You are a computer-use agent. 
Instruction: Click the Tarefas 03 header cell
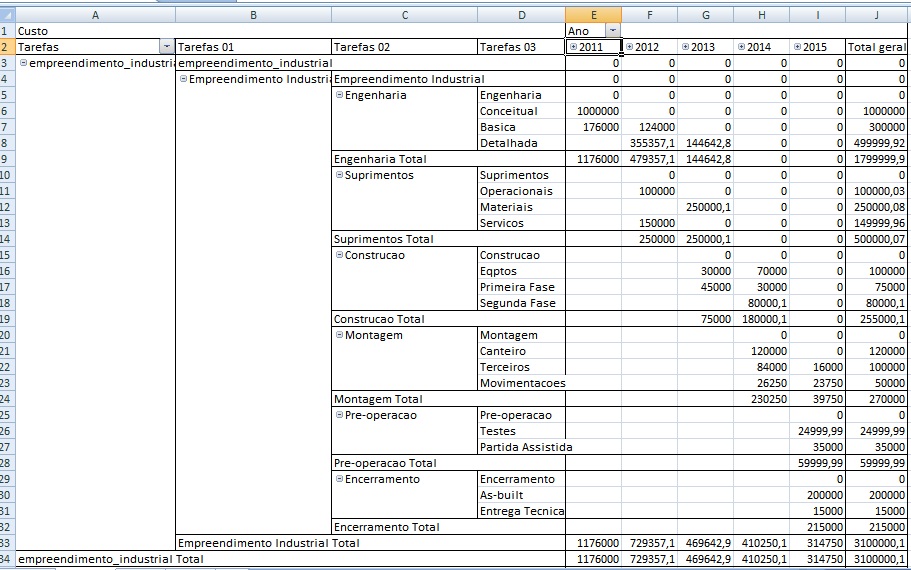pyautogui.click(x=521, y=46)
